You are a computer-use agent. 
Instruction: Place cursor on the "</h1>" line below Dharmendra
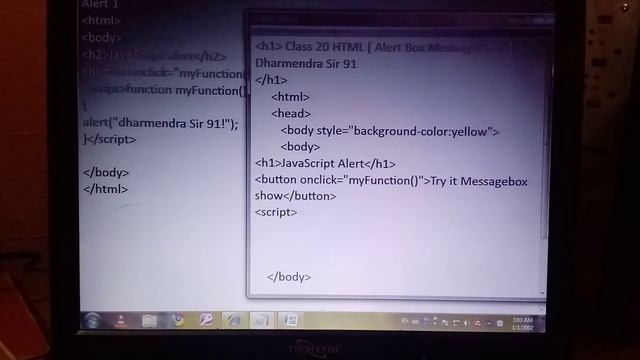[x=271, y=80]
